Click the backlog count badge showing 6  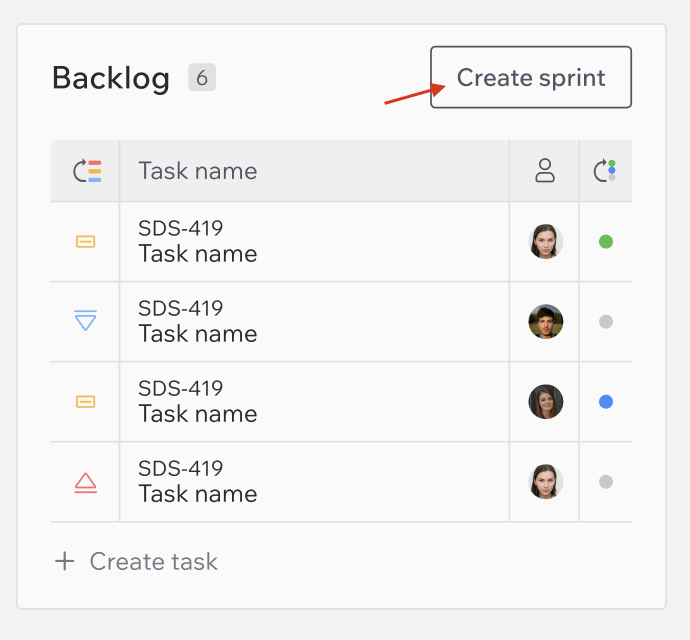coord(202,77)
